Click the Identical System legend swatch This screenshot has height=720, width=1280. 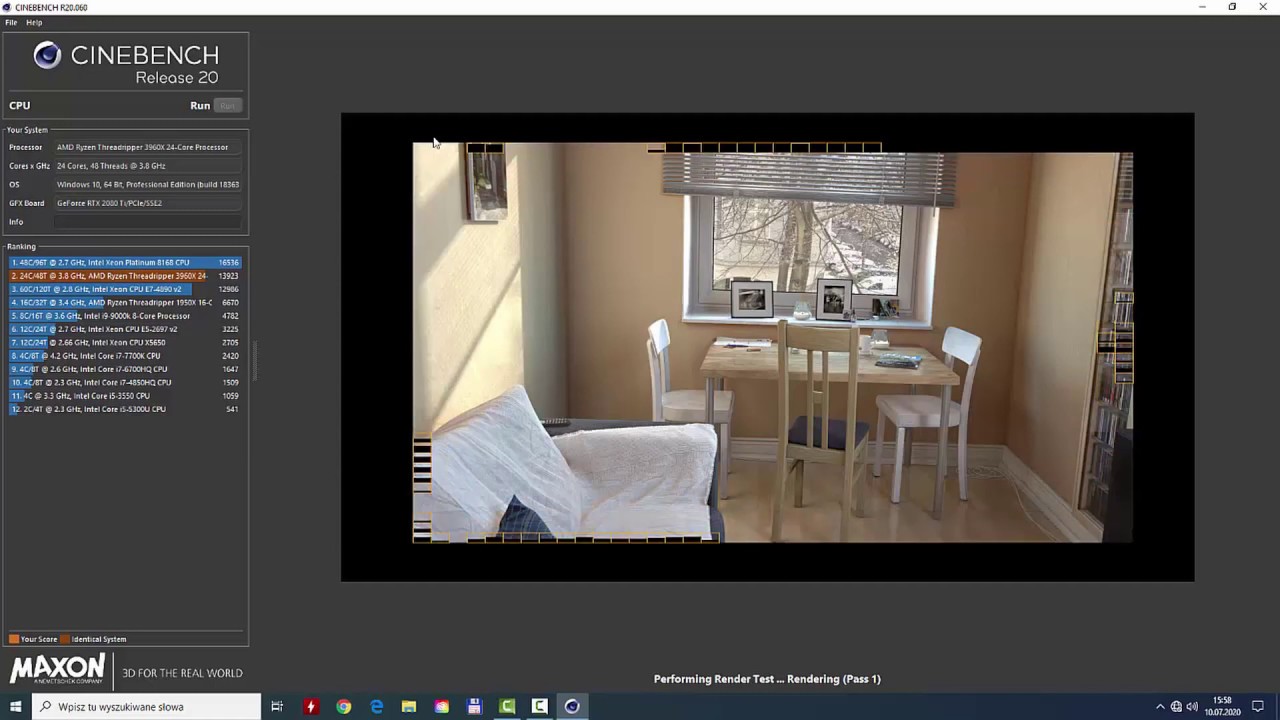(x=65, y=639)
